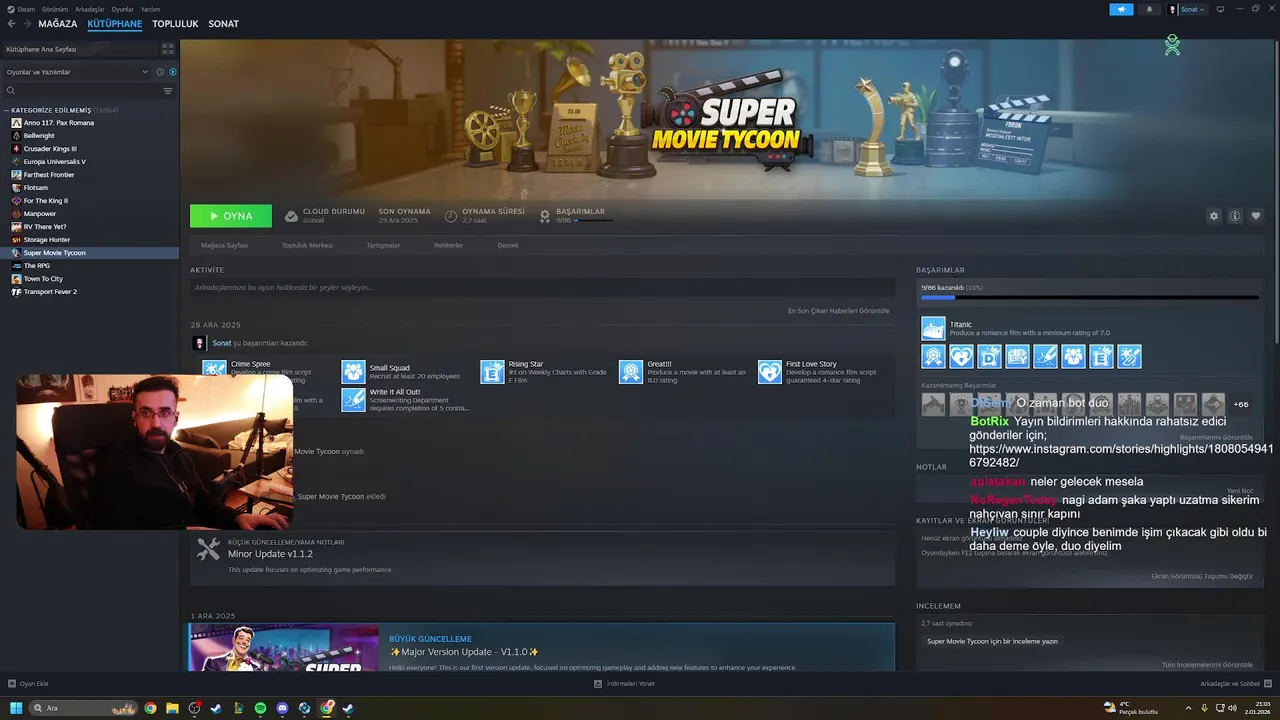Open advanced library filter options icon
The image size is (1280, 720).
click(168, 91)
